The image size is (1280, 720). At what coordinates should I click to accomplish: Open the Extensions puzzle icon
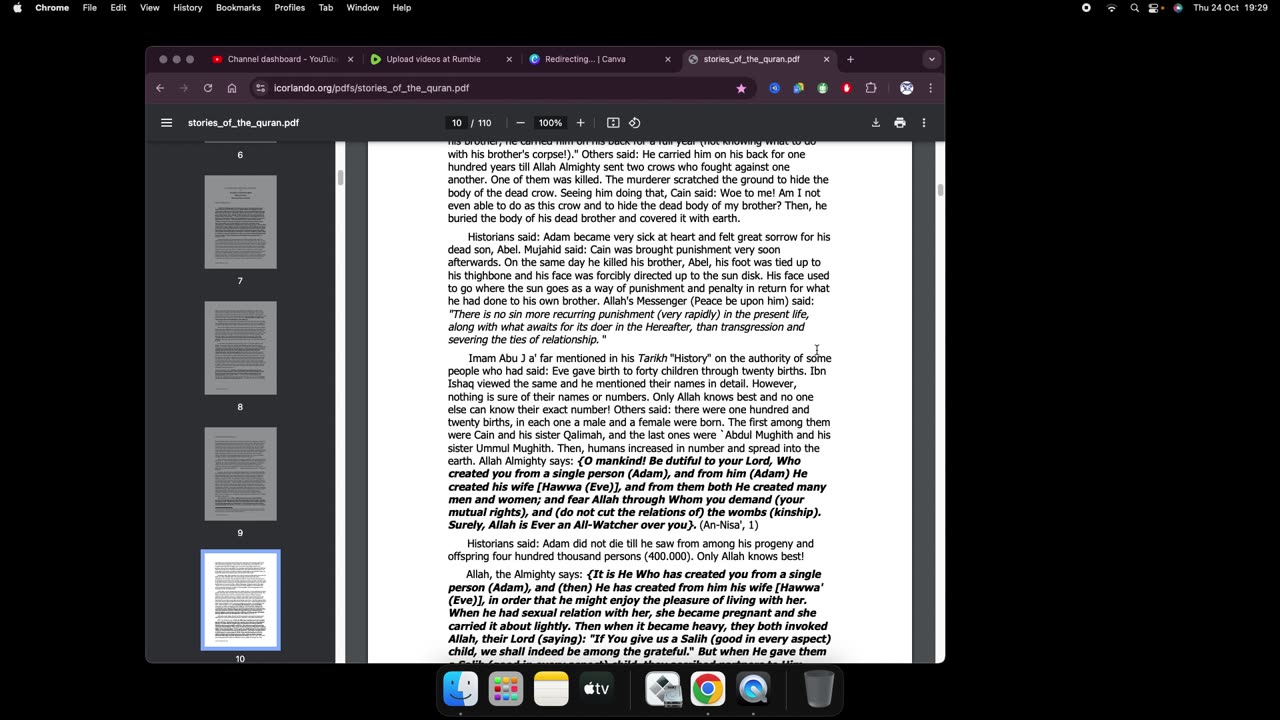point(870,88)
